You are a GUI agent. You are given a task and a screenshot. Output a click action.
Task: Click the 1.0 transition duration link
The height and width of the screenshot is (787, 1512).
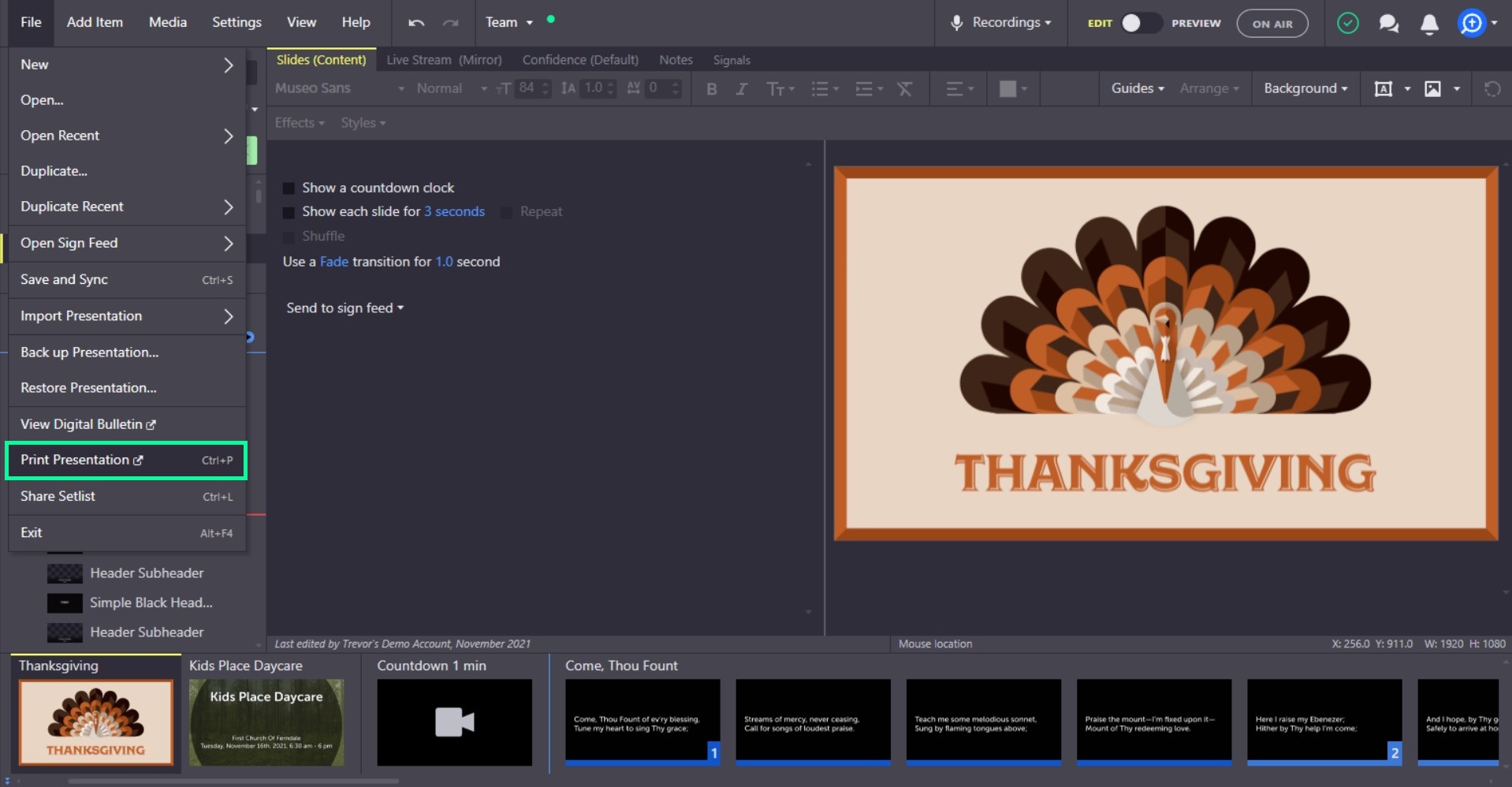(444, 262)
